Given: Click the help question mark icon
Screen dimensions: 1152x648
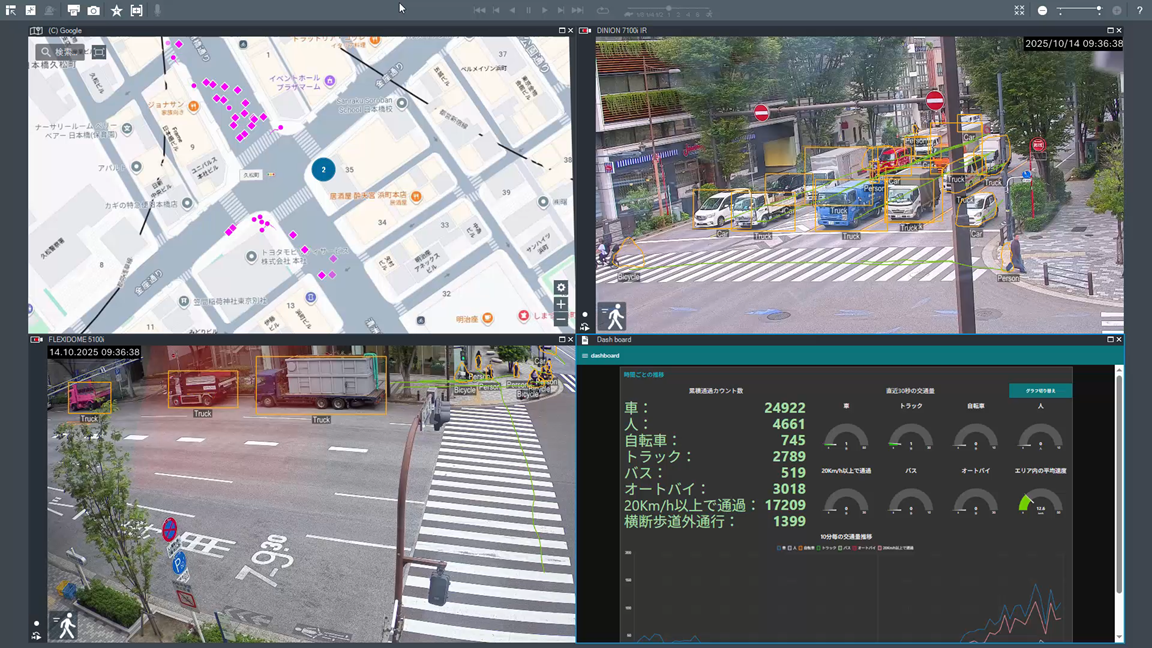Looking at the screenshot, I should pos(1139,10).
